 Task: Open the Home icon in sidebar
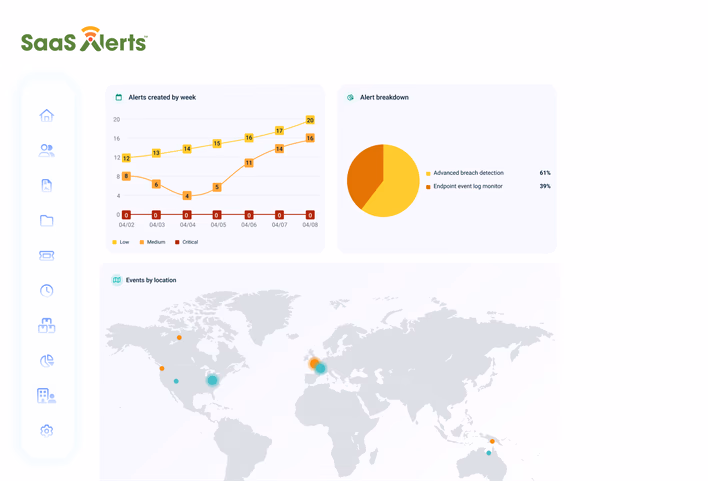(47, 116)
